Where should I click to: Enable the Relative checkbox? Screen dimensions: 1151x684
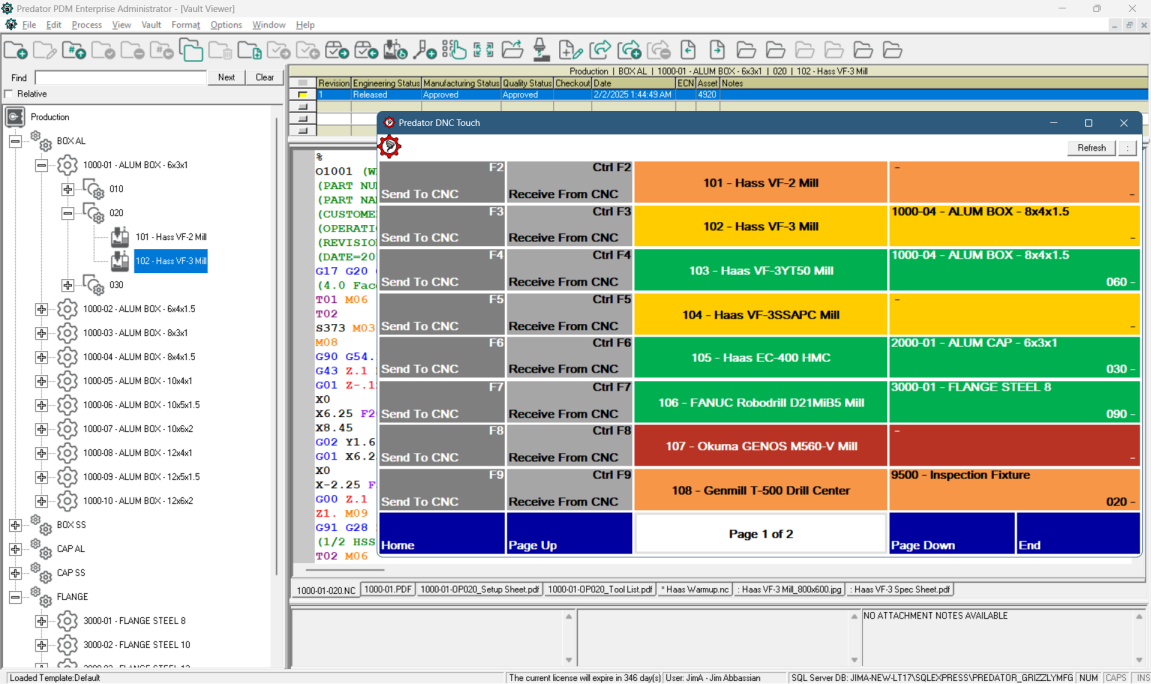coord(8,93)
